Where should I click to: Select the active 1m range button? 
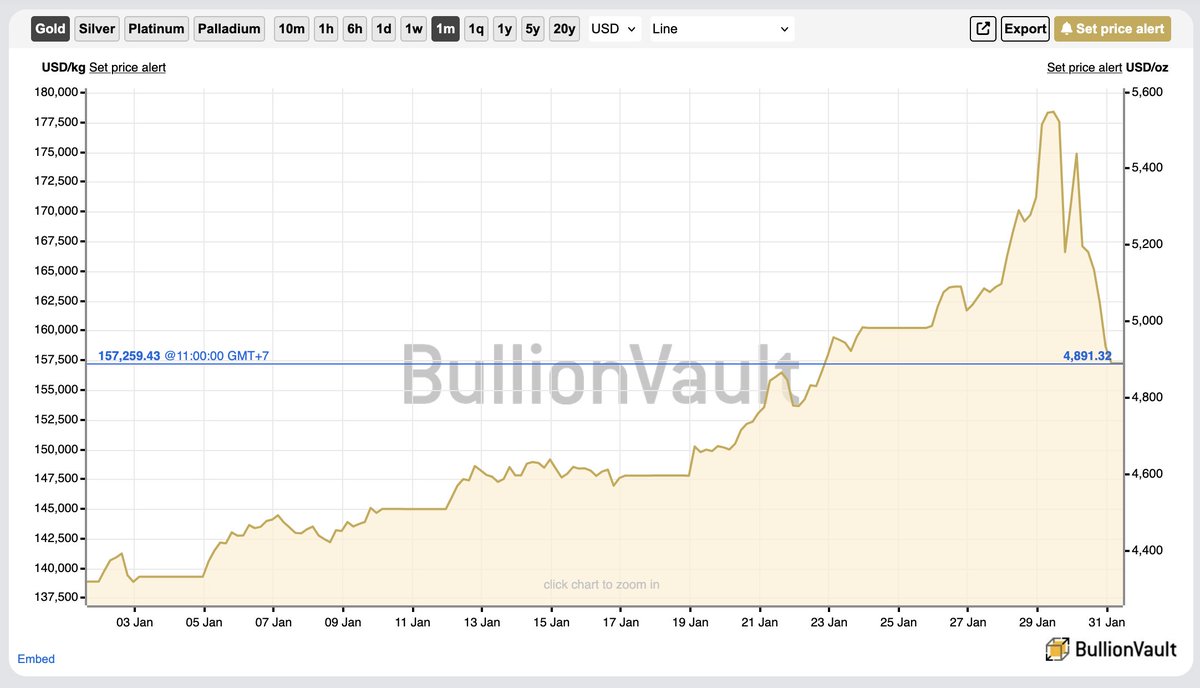coord(445,29)
